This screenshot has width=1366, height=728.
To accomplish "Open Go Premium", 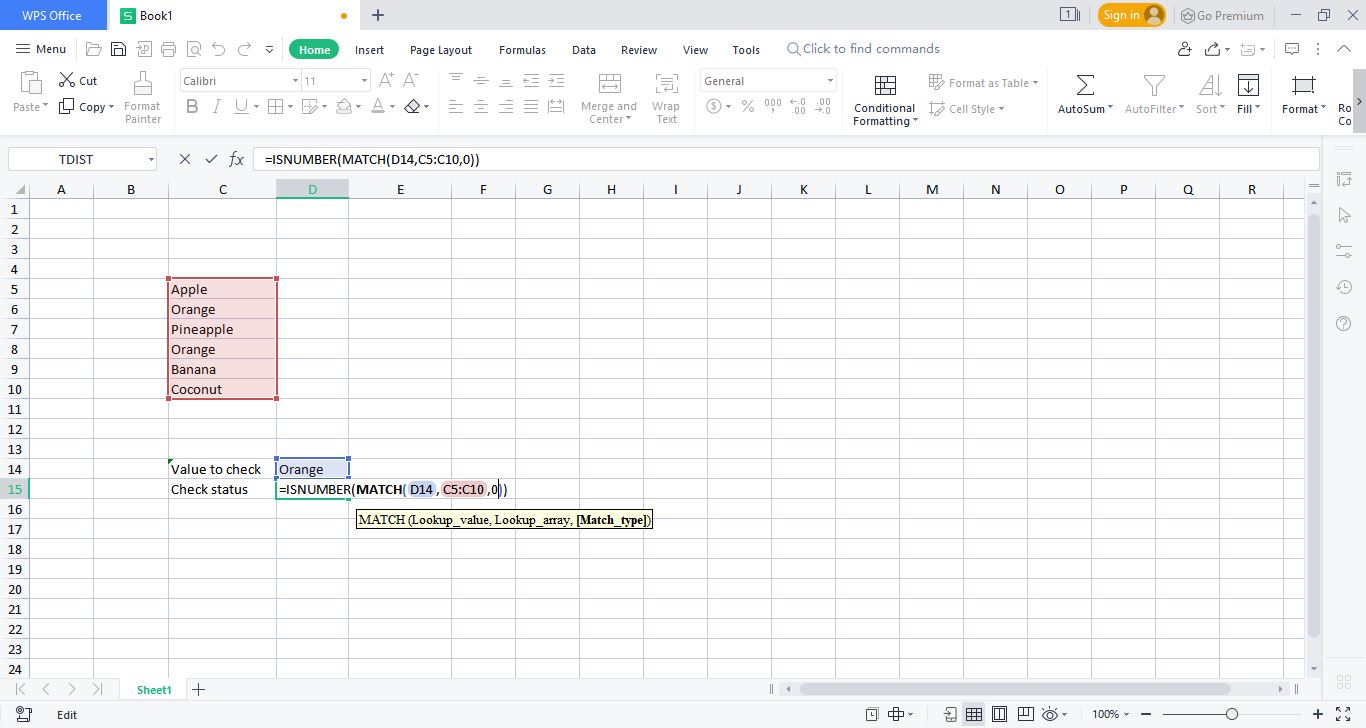I will coord(1222,15).
